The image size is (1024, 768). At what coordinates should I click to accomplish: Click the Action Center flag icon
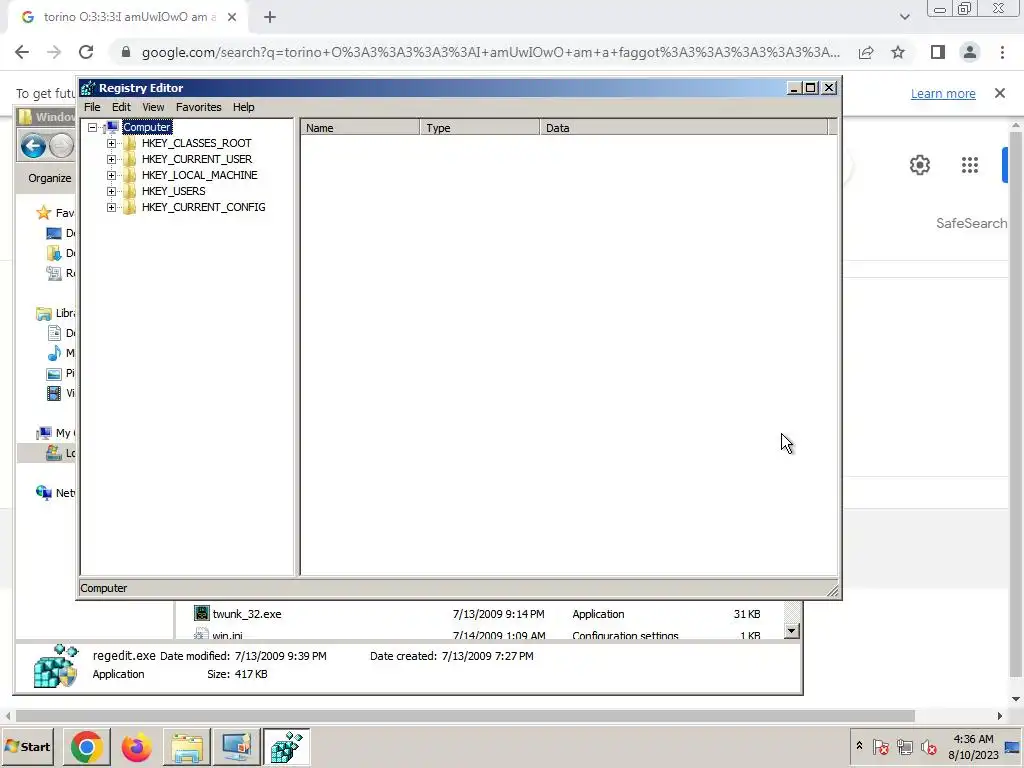880,746
